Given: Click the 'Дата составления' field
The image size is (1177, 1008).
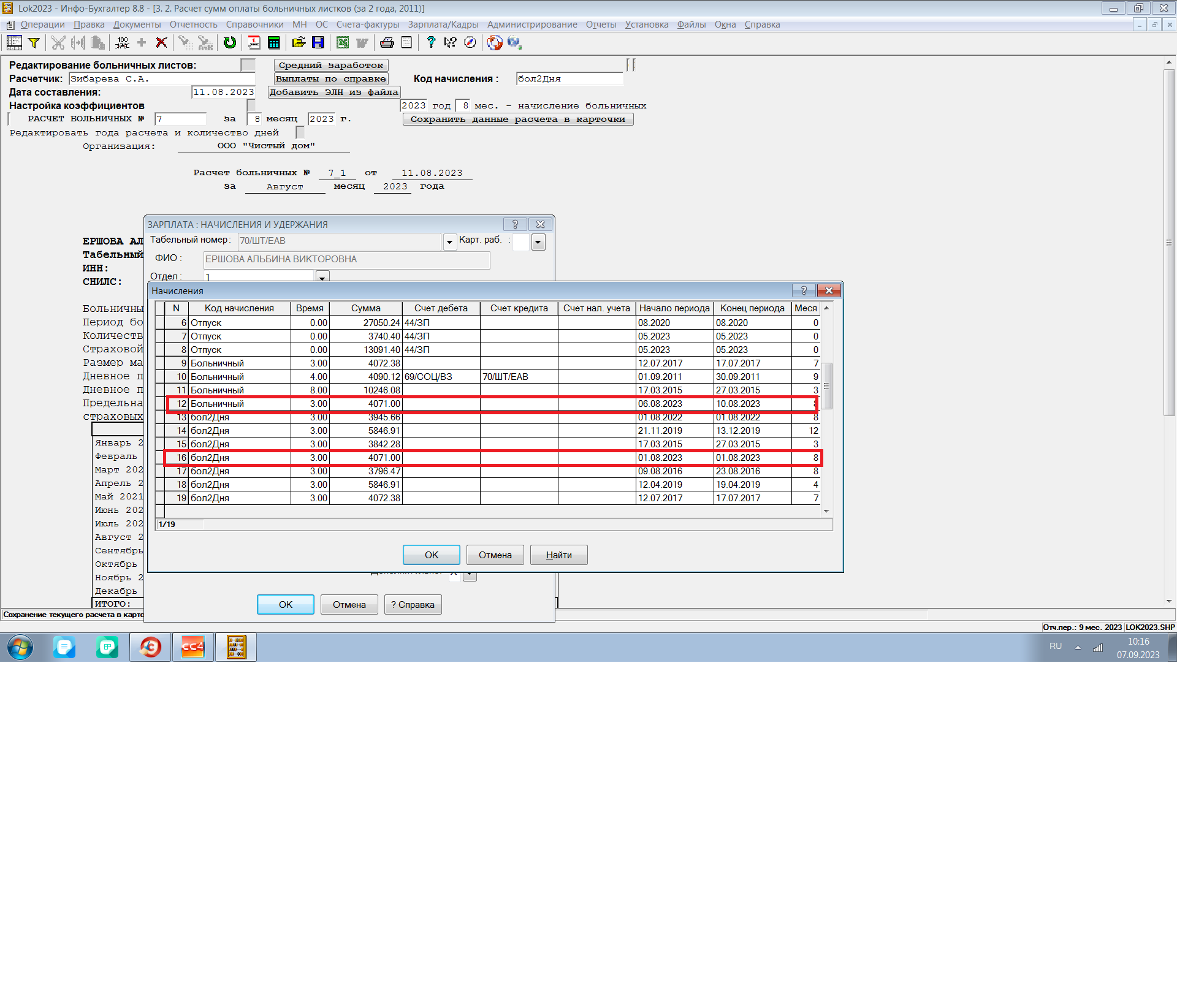Looking at the screenshot, I should (x=223, y=92).
